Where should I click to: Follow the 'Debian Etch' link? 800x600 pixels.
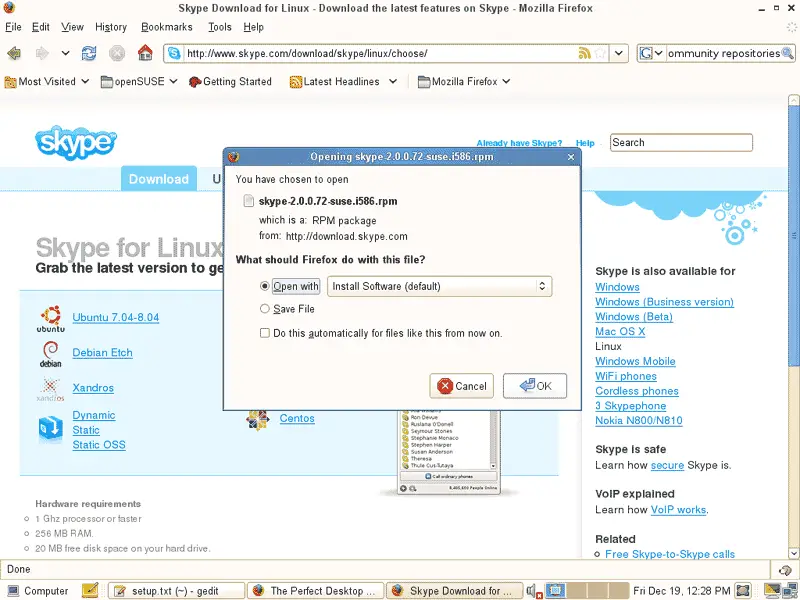tap(103, 353)
